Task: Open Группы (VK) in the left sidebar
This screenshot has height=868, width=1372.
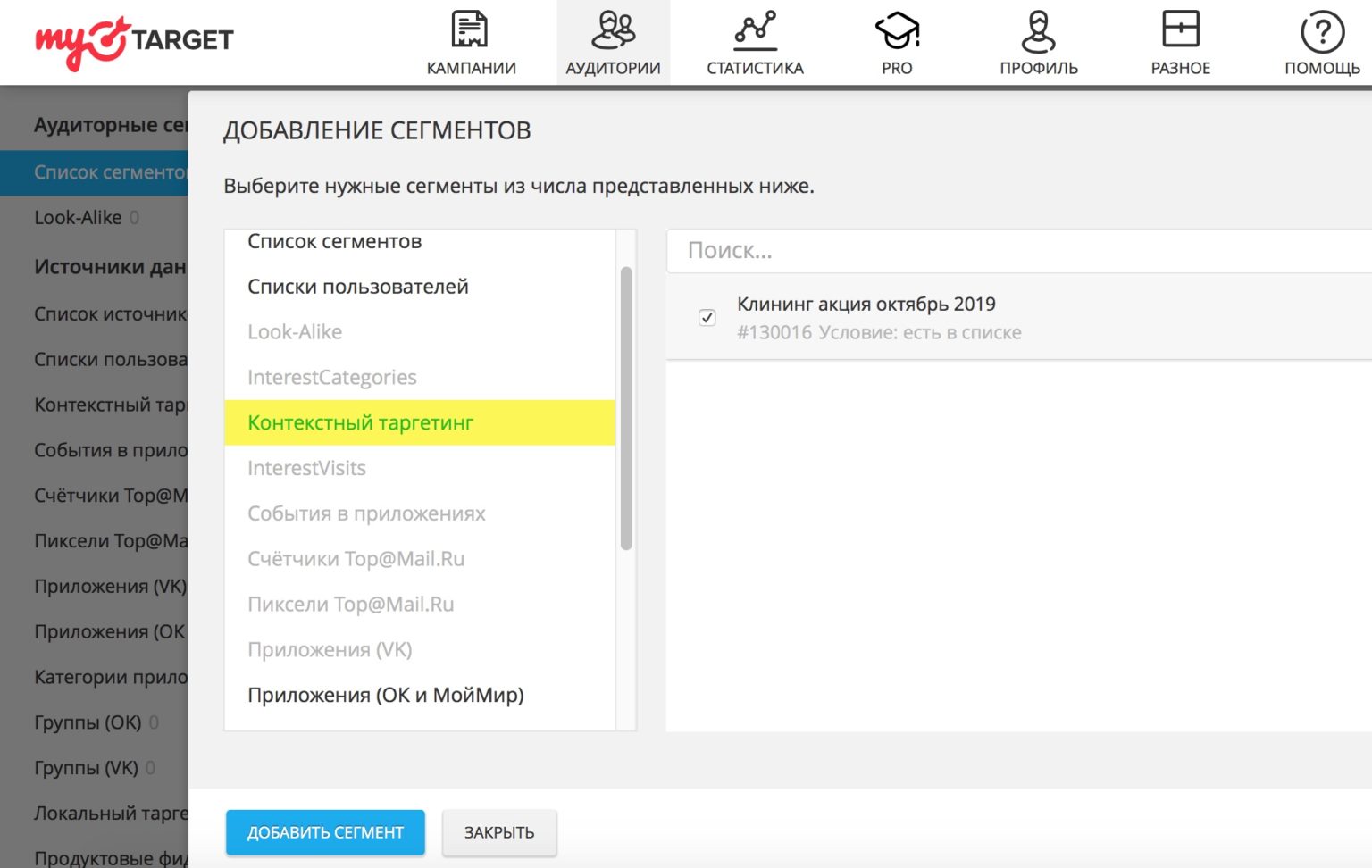Action: [x=86, y=768]
